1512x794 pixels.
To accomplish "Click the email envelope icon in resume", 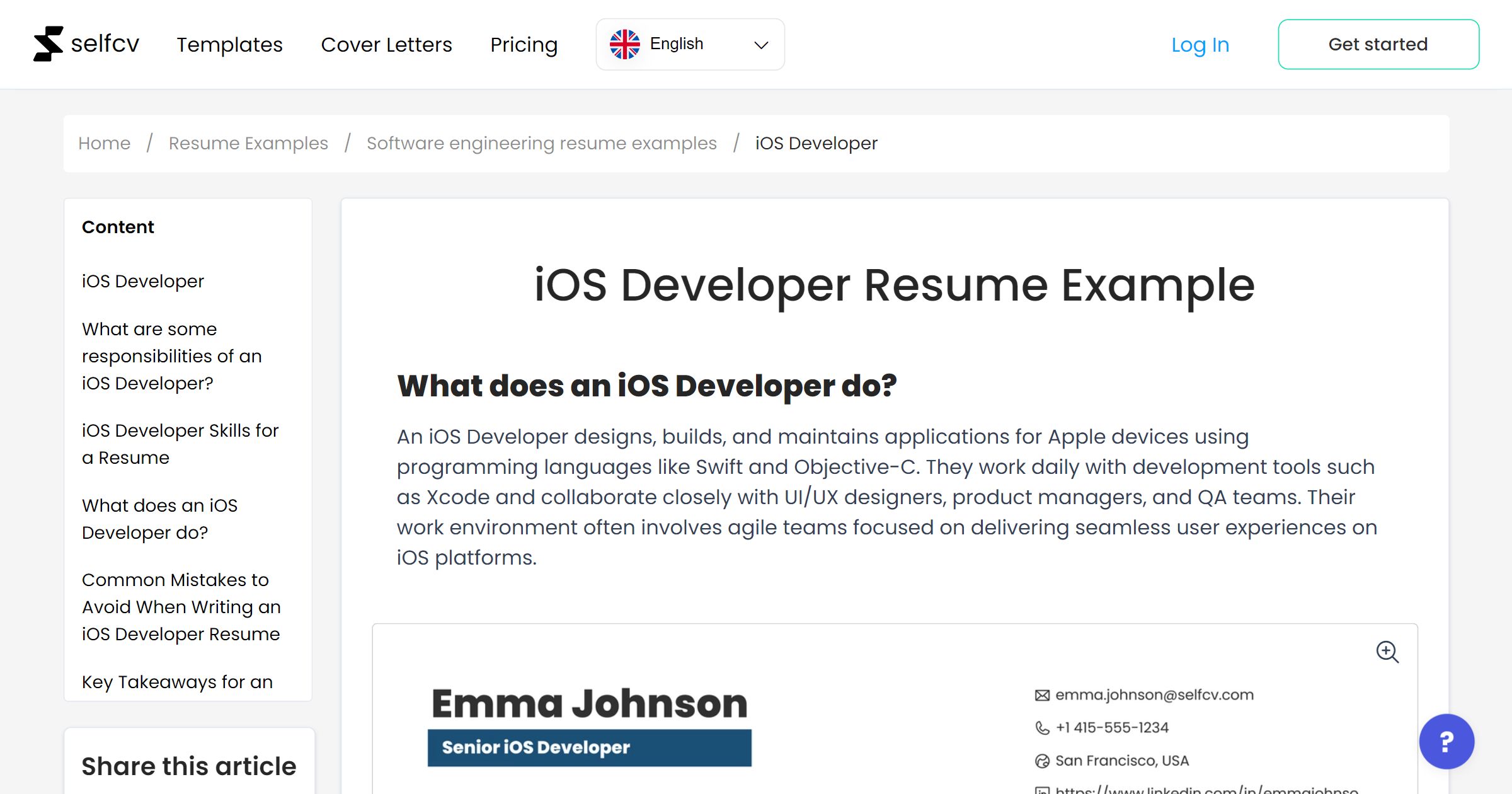I will [x=1042, y=695].
